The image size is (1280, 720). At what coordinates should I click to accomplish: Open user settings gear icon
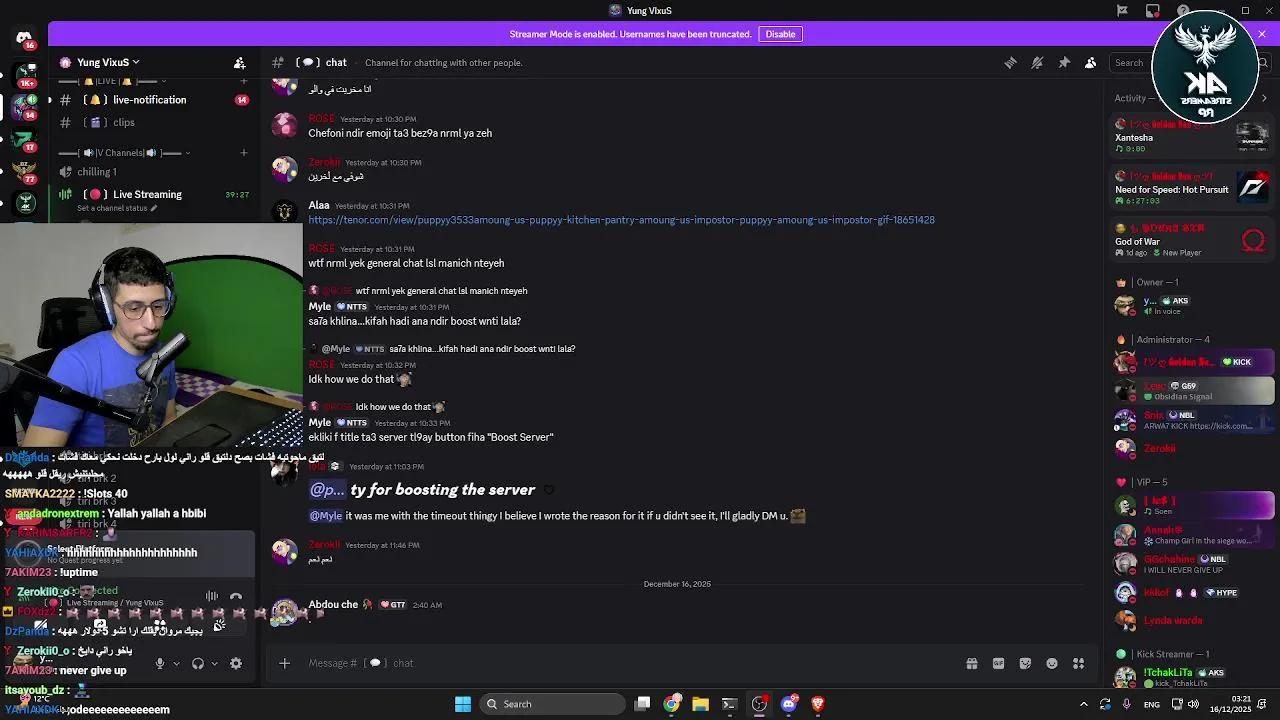click(236, 663)
